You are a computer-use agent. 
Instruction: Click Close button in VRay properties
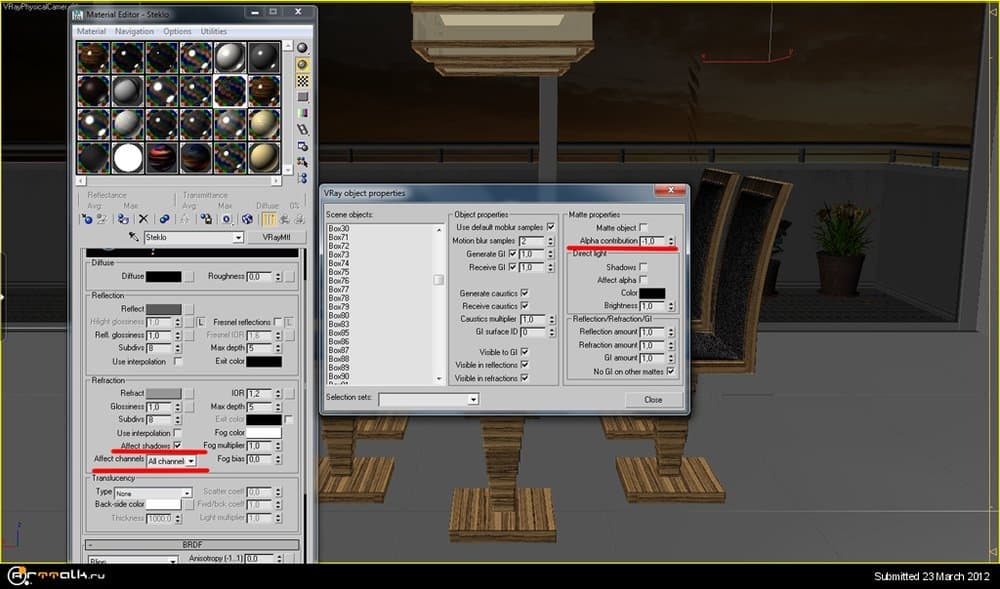tap(653, 399)
